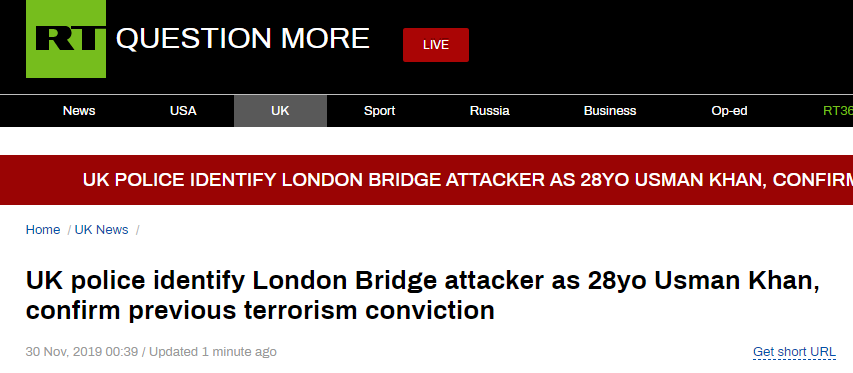Follow the Home breadcrumb link
The width and height of the screenshot is (853, 373).
43,230
